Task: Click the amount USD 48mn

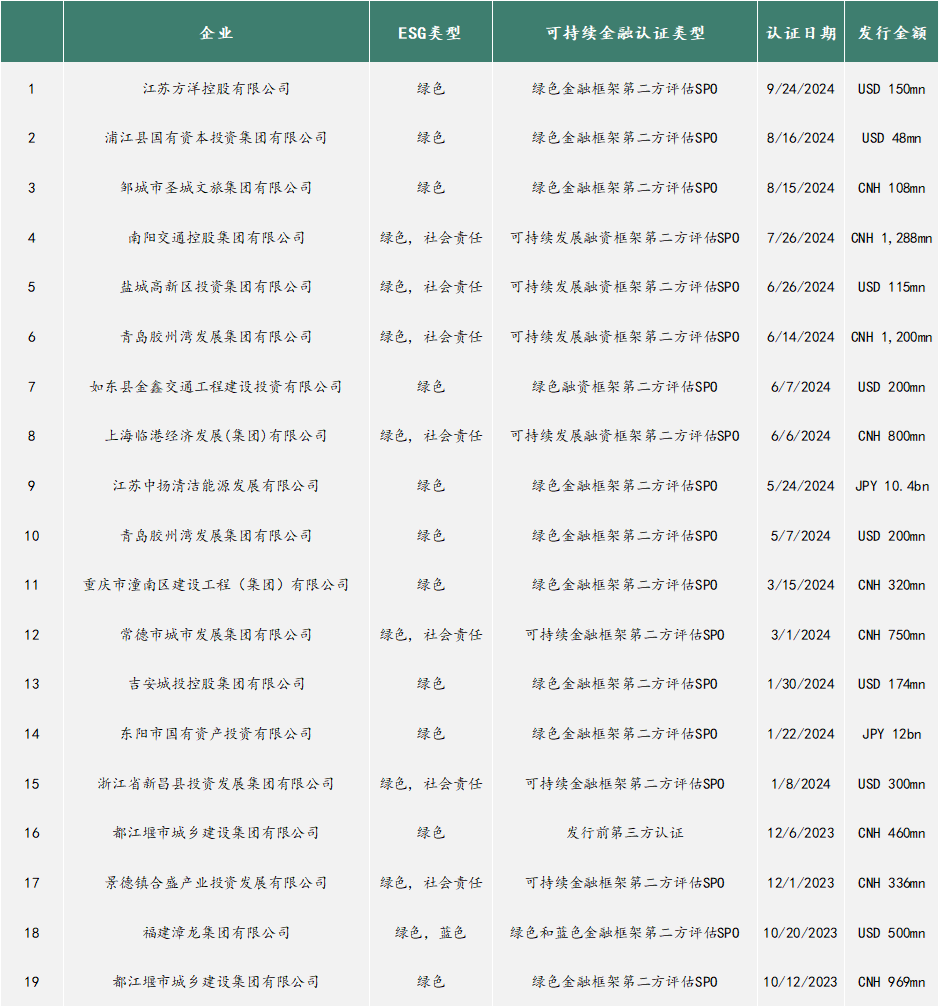Action: click(892, 138)
